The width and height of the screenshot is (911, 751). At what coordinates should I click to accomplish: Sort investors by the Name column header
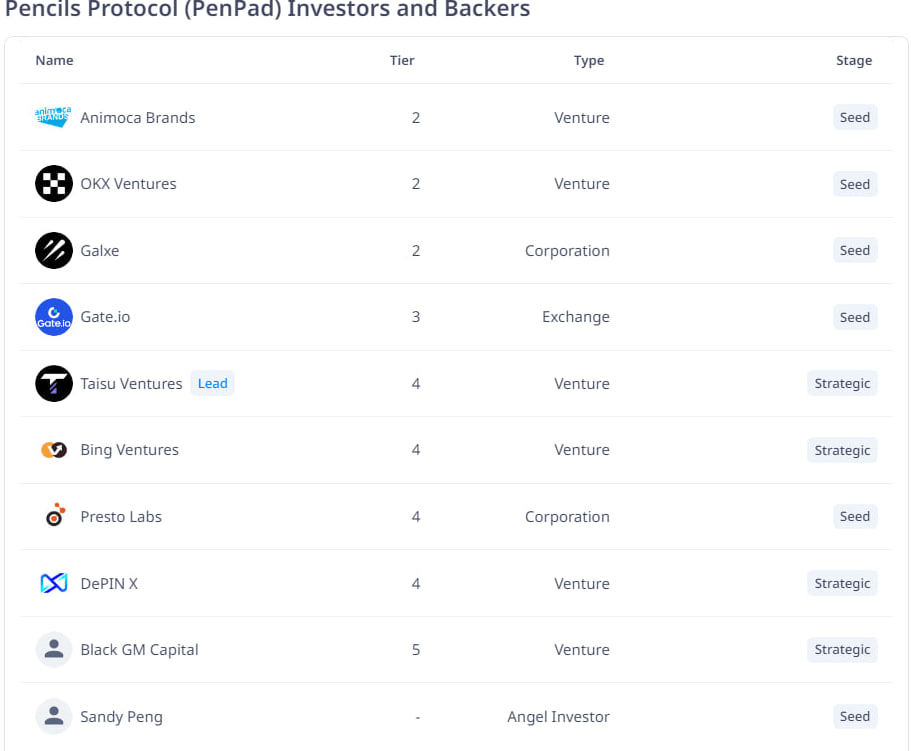pyautogui.click(x=54, y=60)
